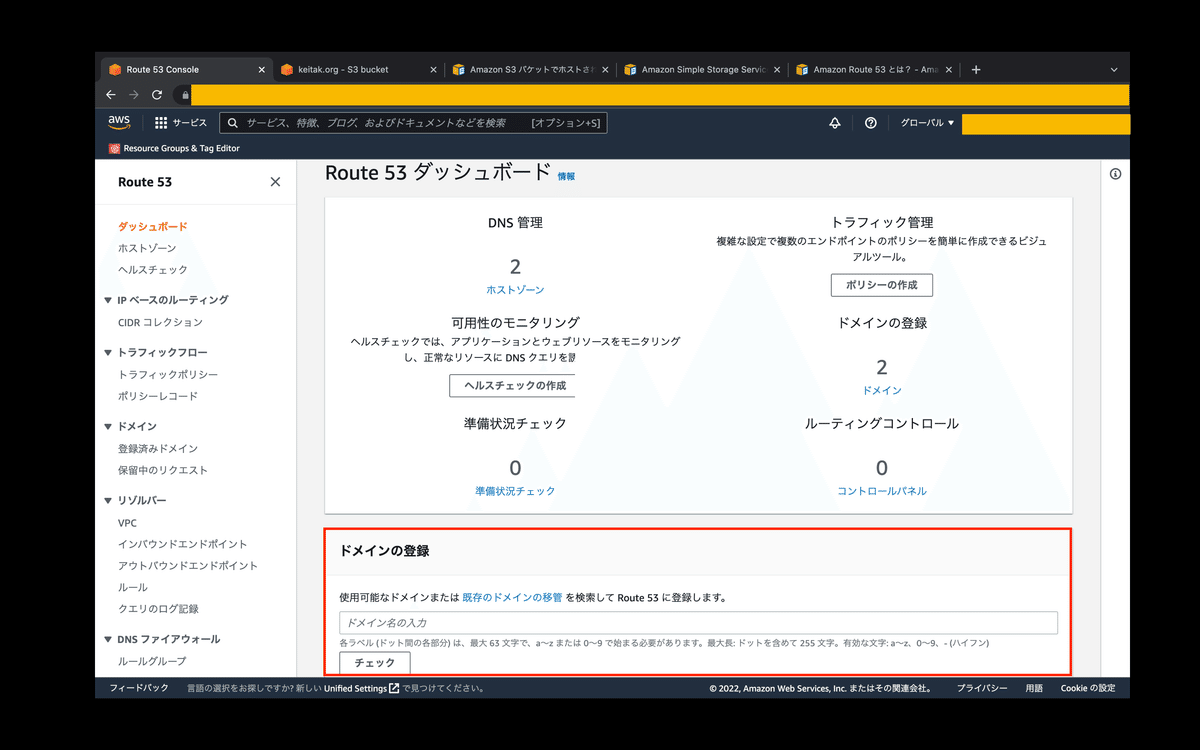The width and height of the screenshot is (1200, 750).
Task: Open インバウンドエンドポイント in sidebar
Action: 182,544
